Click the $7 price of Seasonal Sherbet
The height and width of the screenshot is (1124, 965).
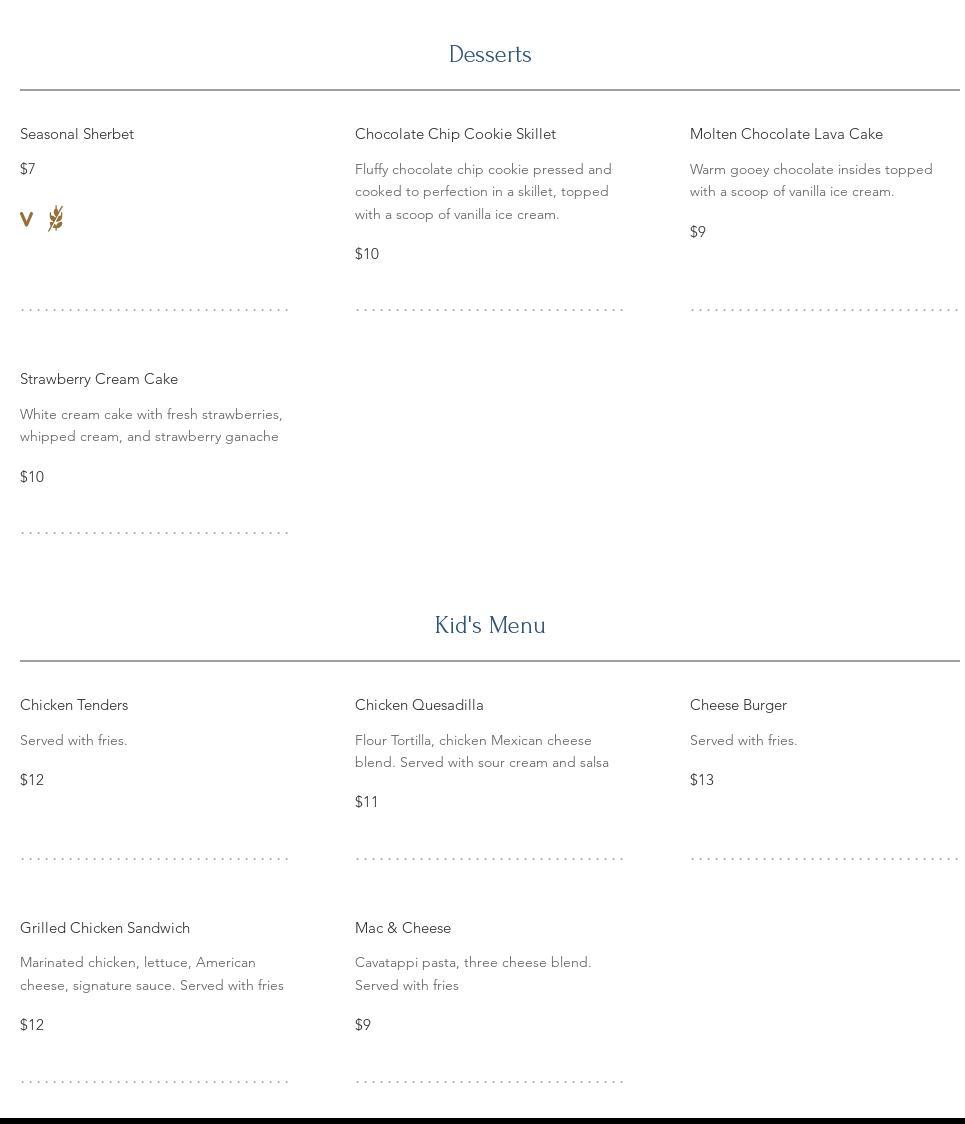[x=28, y=169]
